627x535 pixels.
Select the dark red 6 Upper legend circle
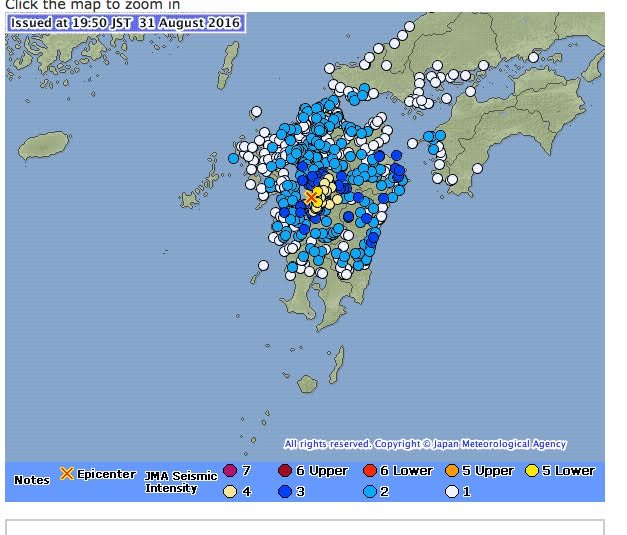284,471
